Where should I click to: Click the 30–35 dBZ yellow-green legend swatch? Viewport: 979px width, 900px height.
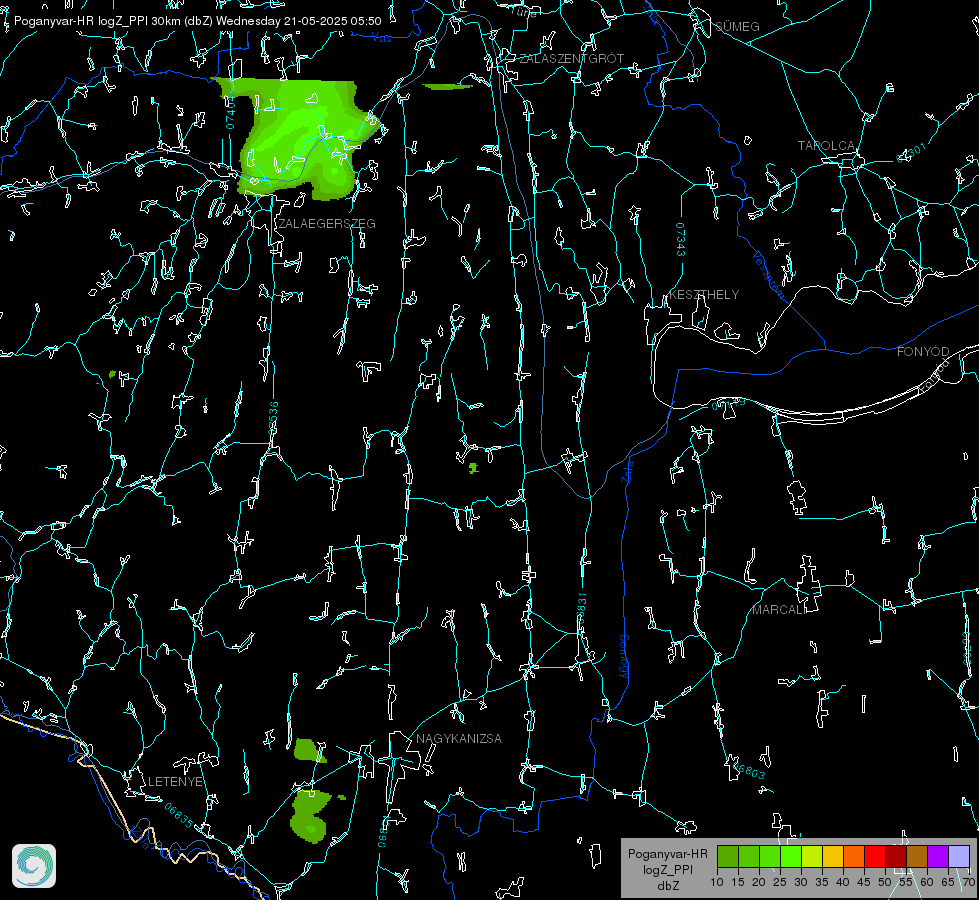(812, 856)
